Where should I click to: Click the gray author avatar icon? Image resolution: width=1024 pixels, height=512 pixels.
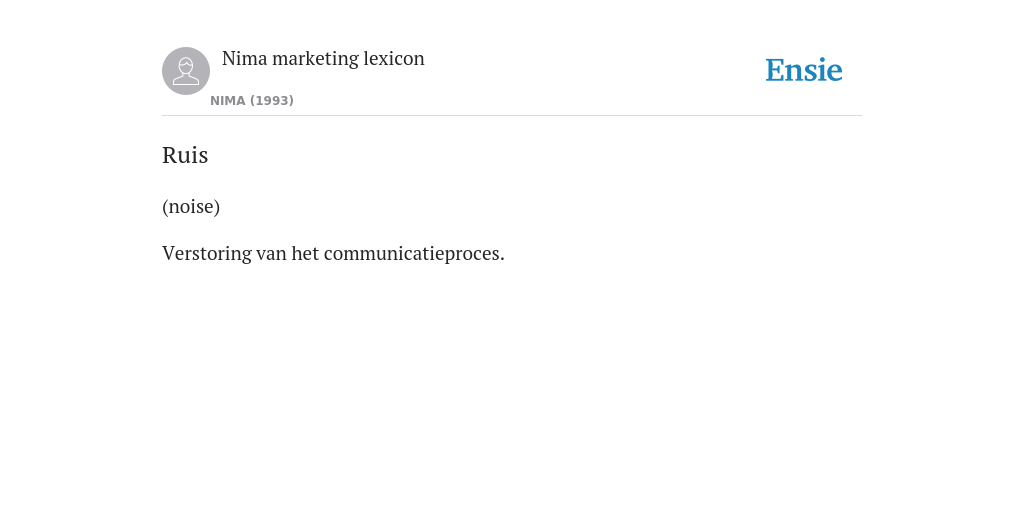(x=186, y=71)
